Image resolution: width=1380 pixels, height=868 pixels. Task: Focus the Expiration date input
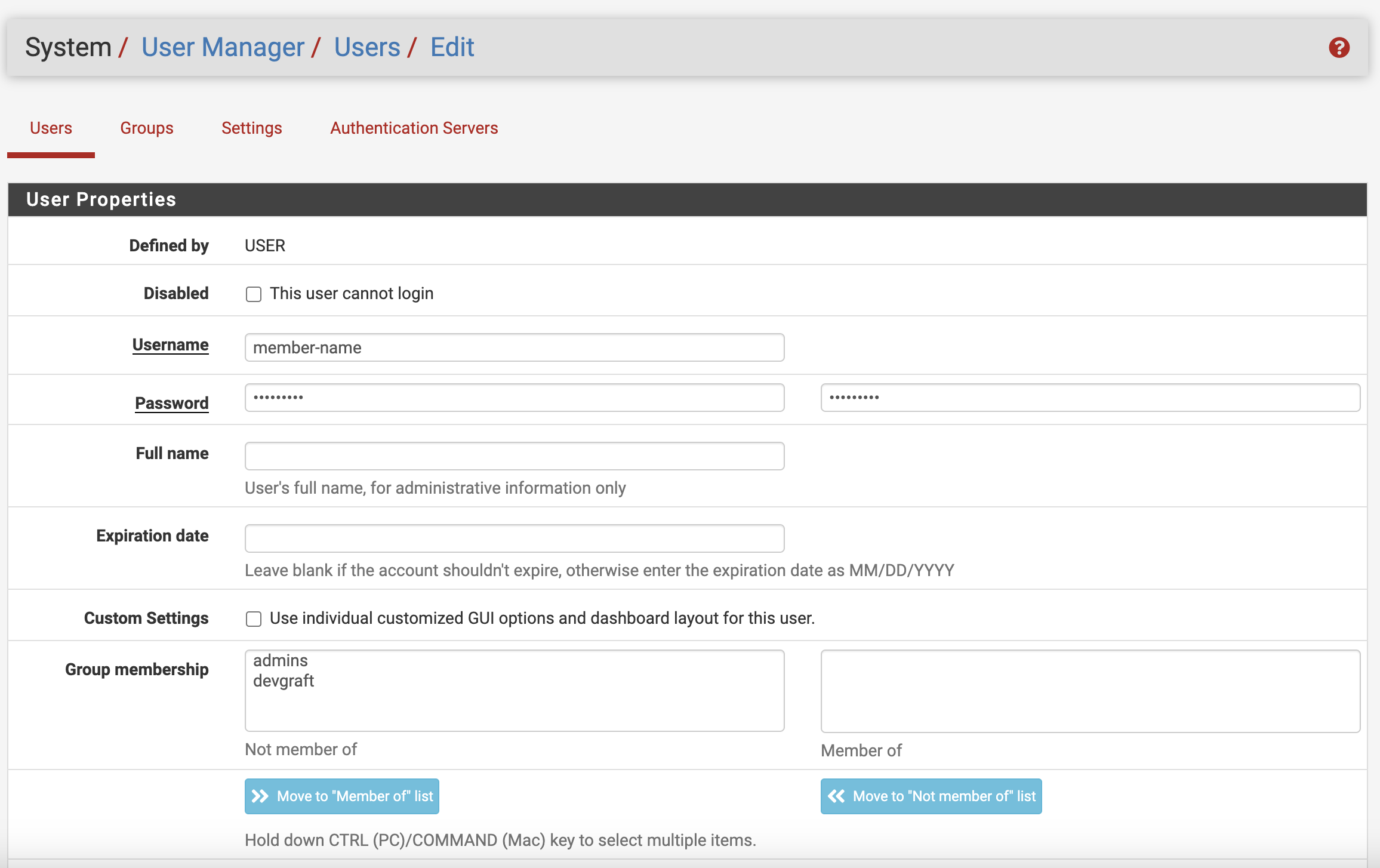click(x=514, y=538)
